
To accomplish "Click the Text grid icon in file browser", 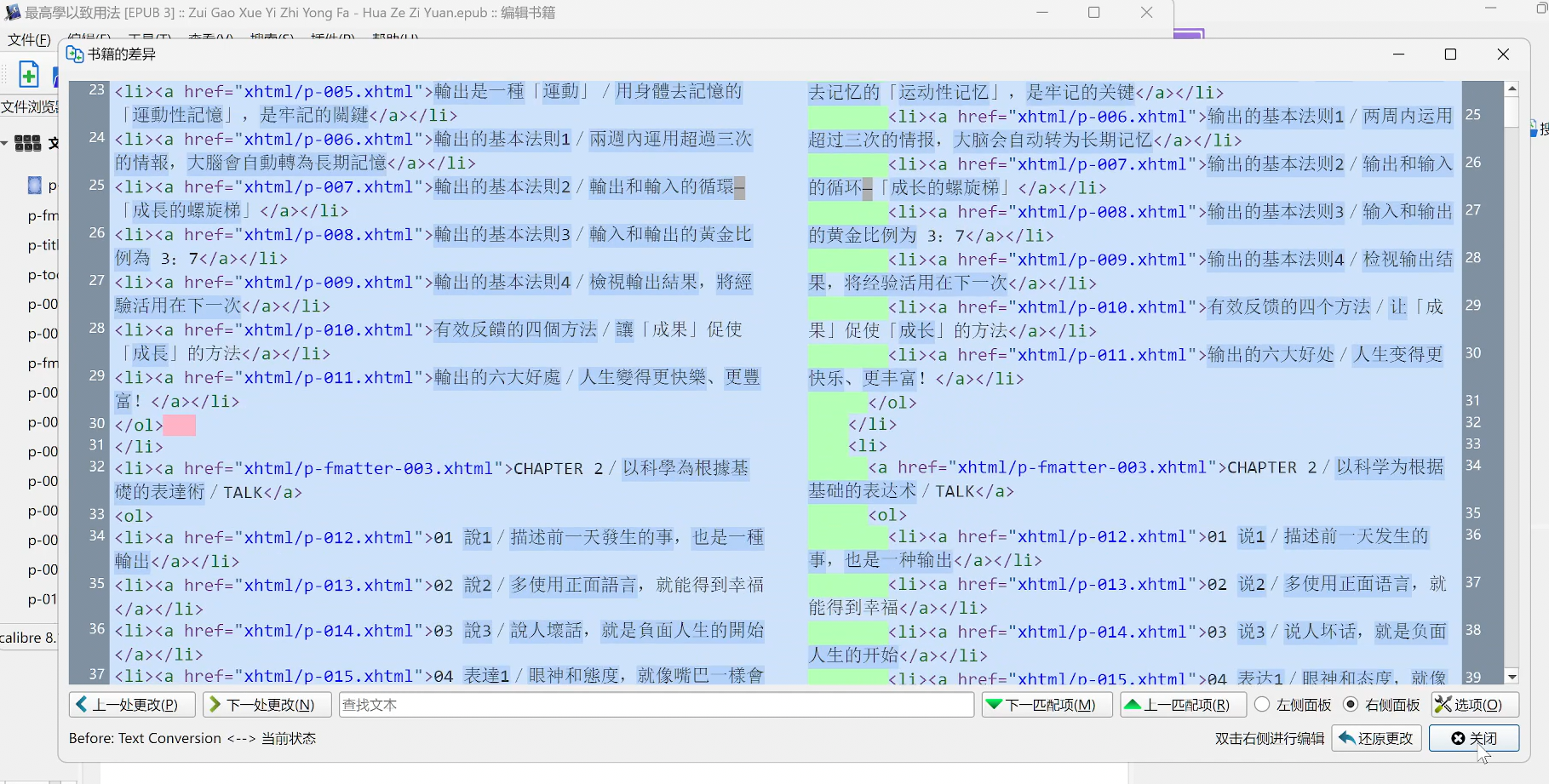I will pyautogui.click(x=28, y=143).
